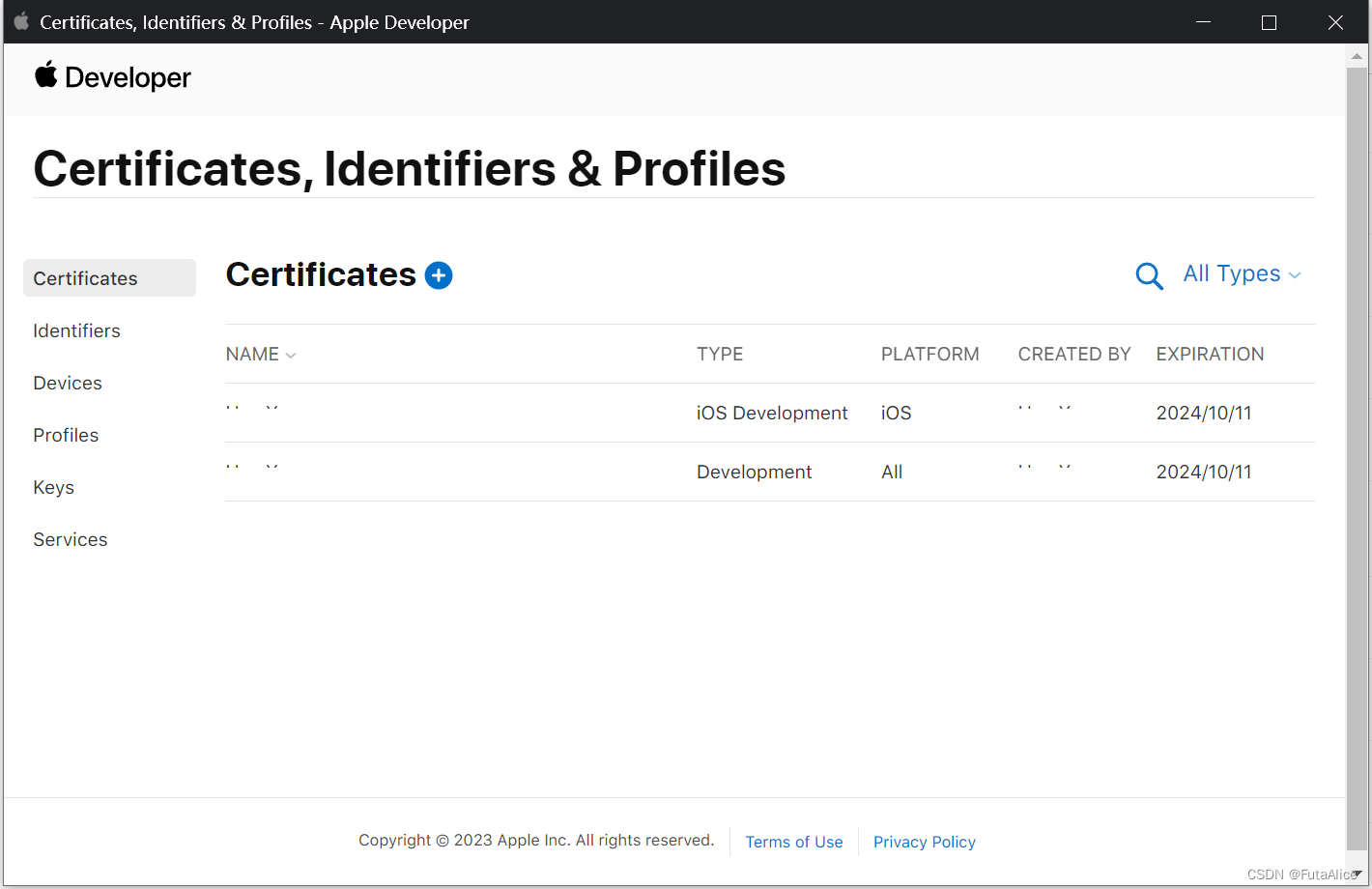Click the Apple Developer logo
This screenshot has height=889, width=1372.
(113, 77)
